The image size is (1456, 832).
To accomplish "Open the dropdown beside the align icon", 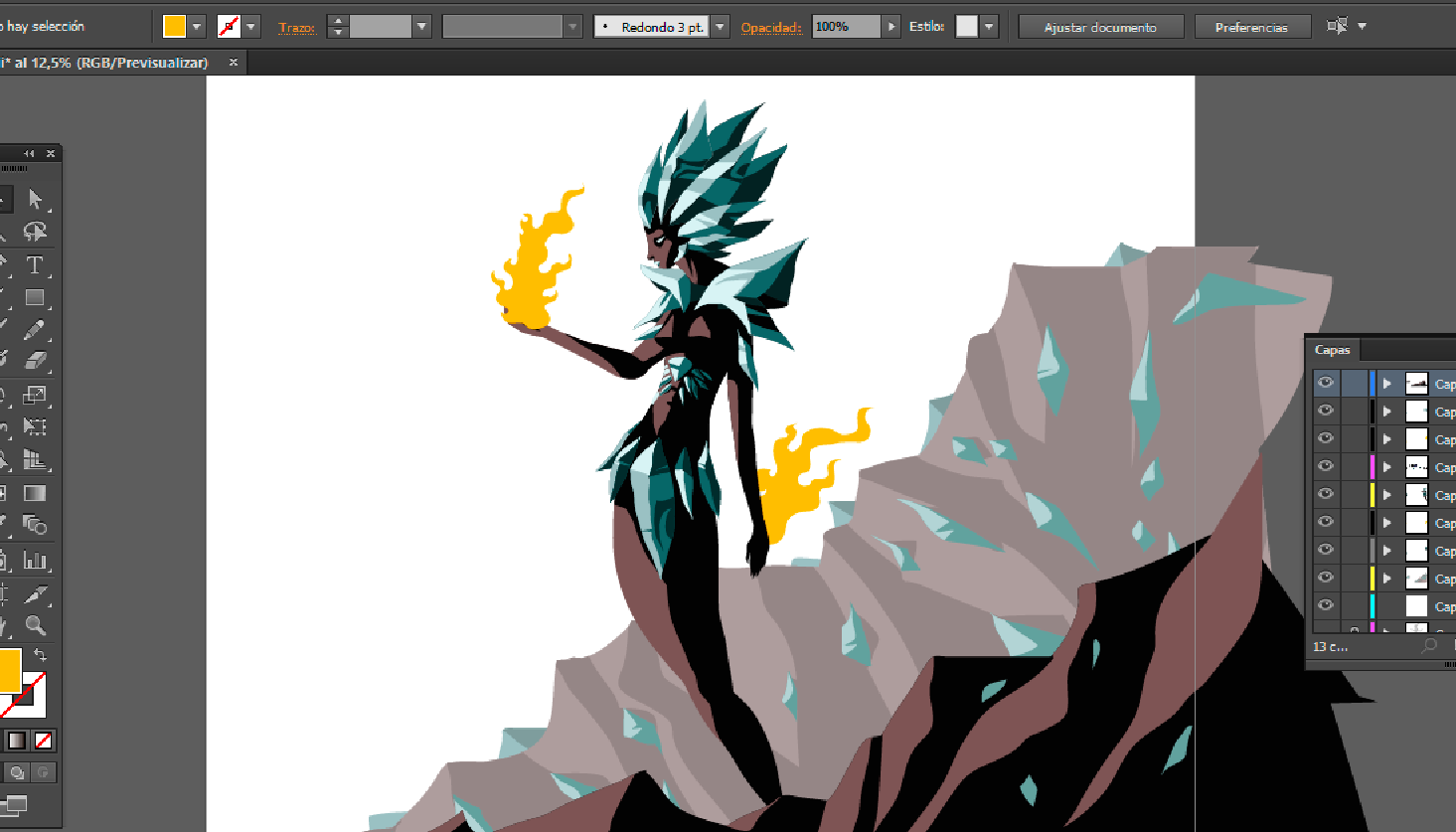I will [1363, 26].
